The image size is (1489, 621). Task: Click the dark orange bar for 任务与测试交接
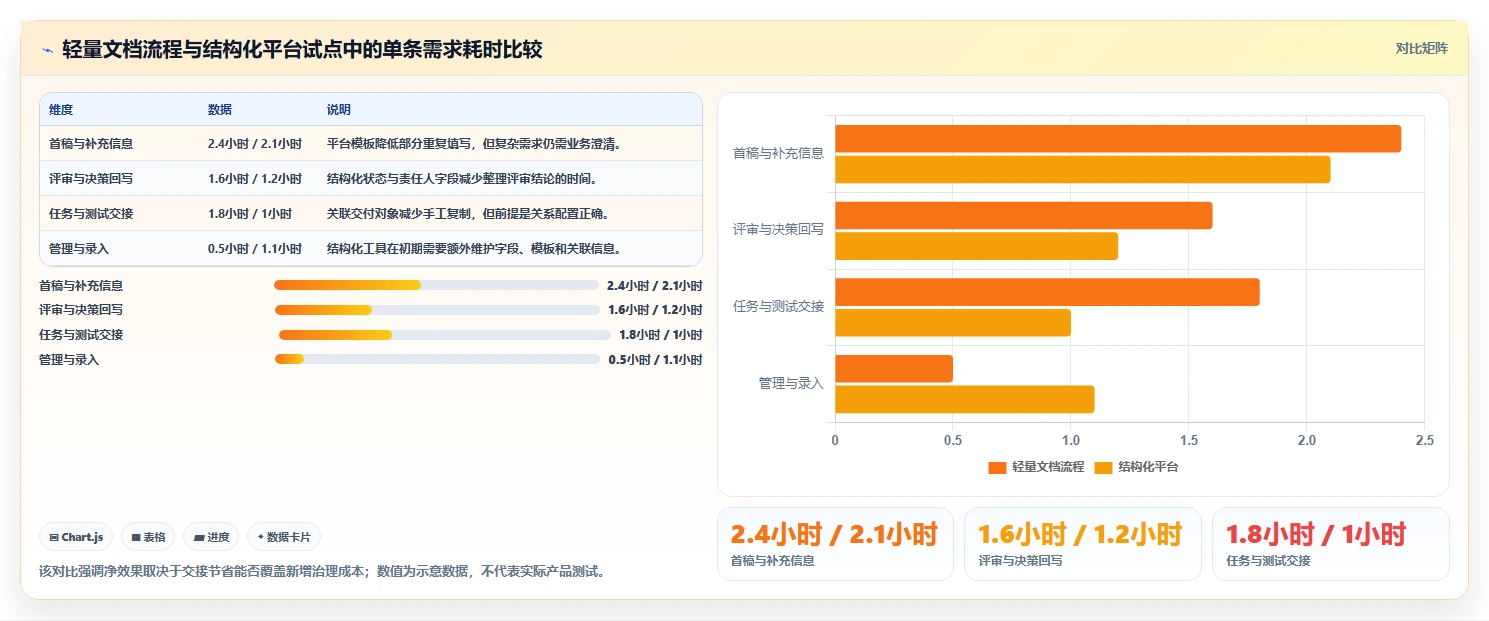point(1047,292)
